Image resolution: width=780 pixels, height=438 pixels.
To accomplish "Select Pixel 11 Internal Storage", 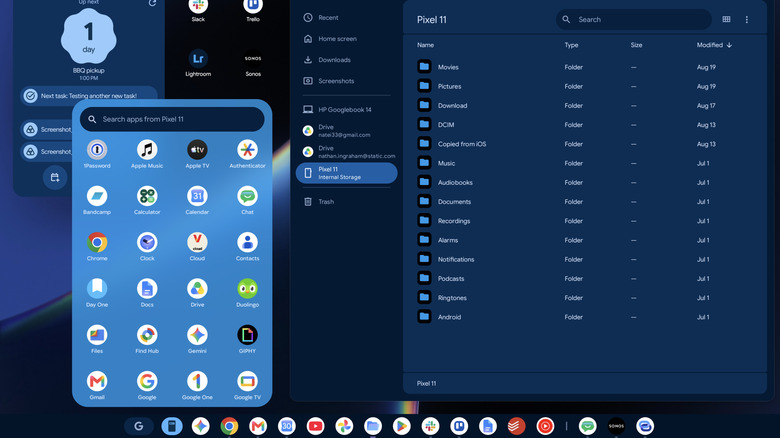I will 346,173.
